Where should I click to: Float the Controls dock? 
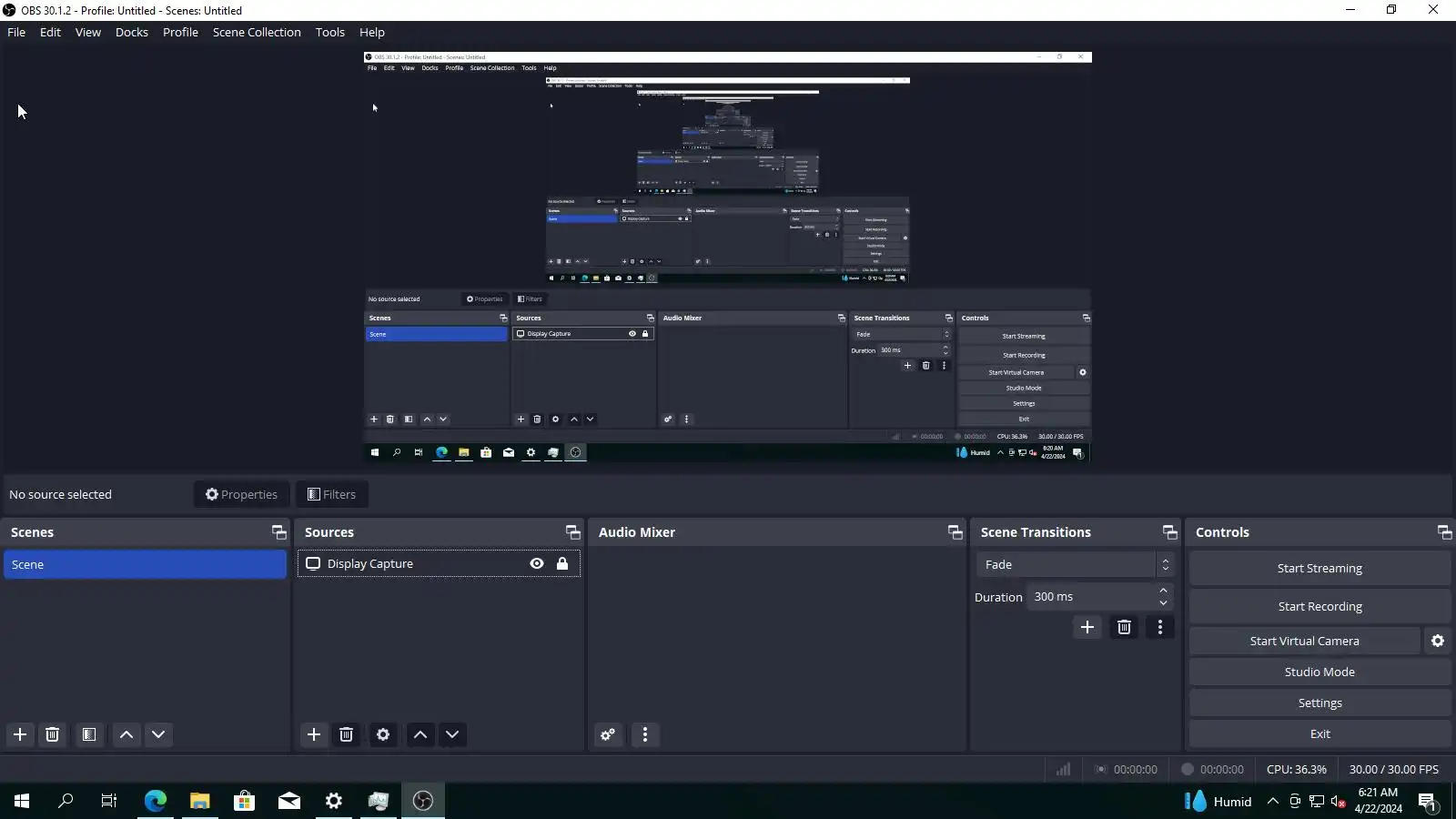click(x=1444, y=532)
